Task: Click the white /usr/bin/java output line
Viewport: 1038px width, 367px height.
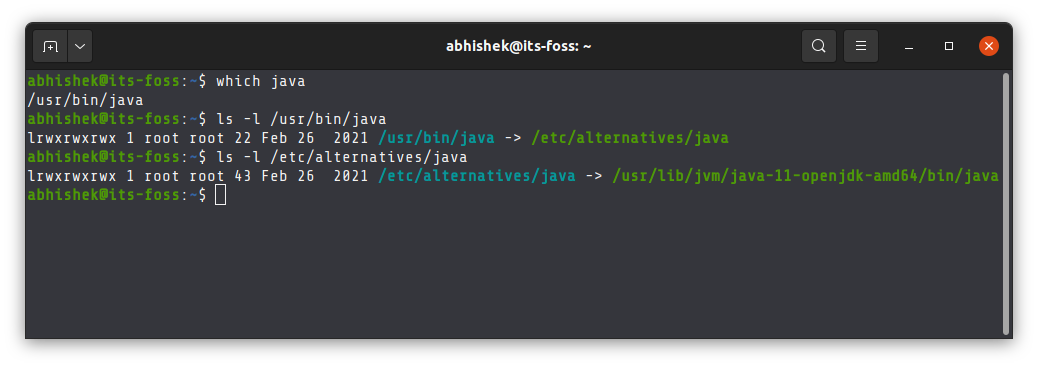Action: point(85,101)
